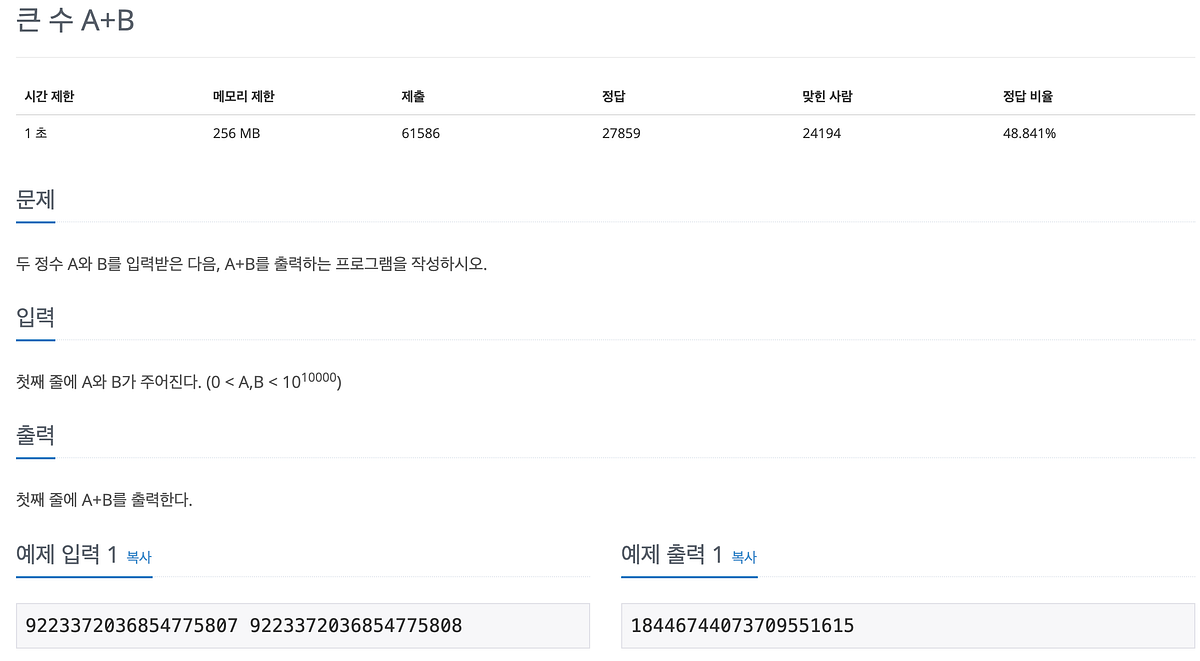The width and height of the screenshot is (1200, 661).
Task: Click the 출력 section heading
Action: click(x=35, y=434)
